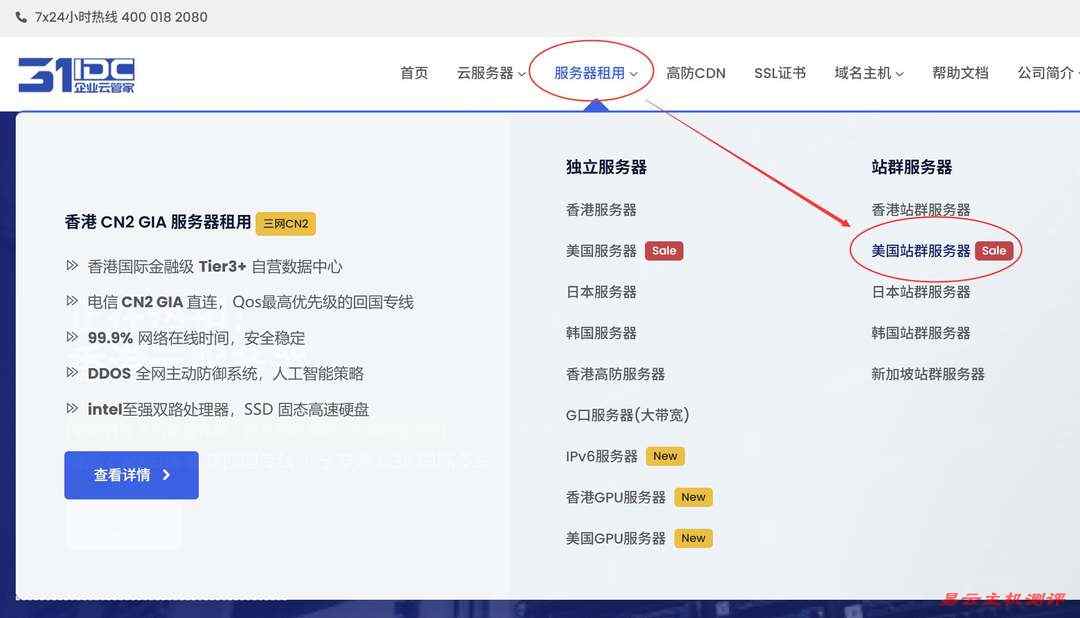Open the 服务器租用 menu item
Viewport: 1080px width, 618px height.
click(x=589, y=74)
